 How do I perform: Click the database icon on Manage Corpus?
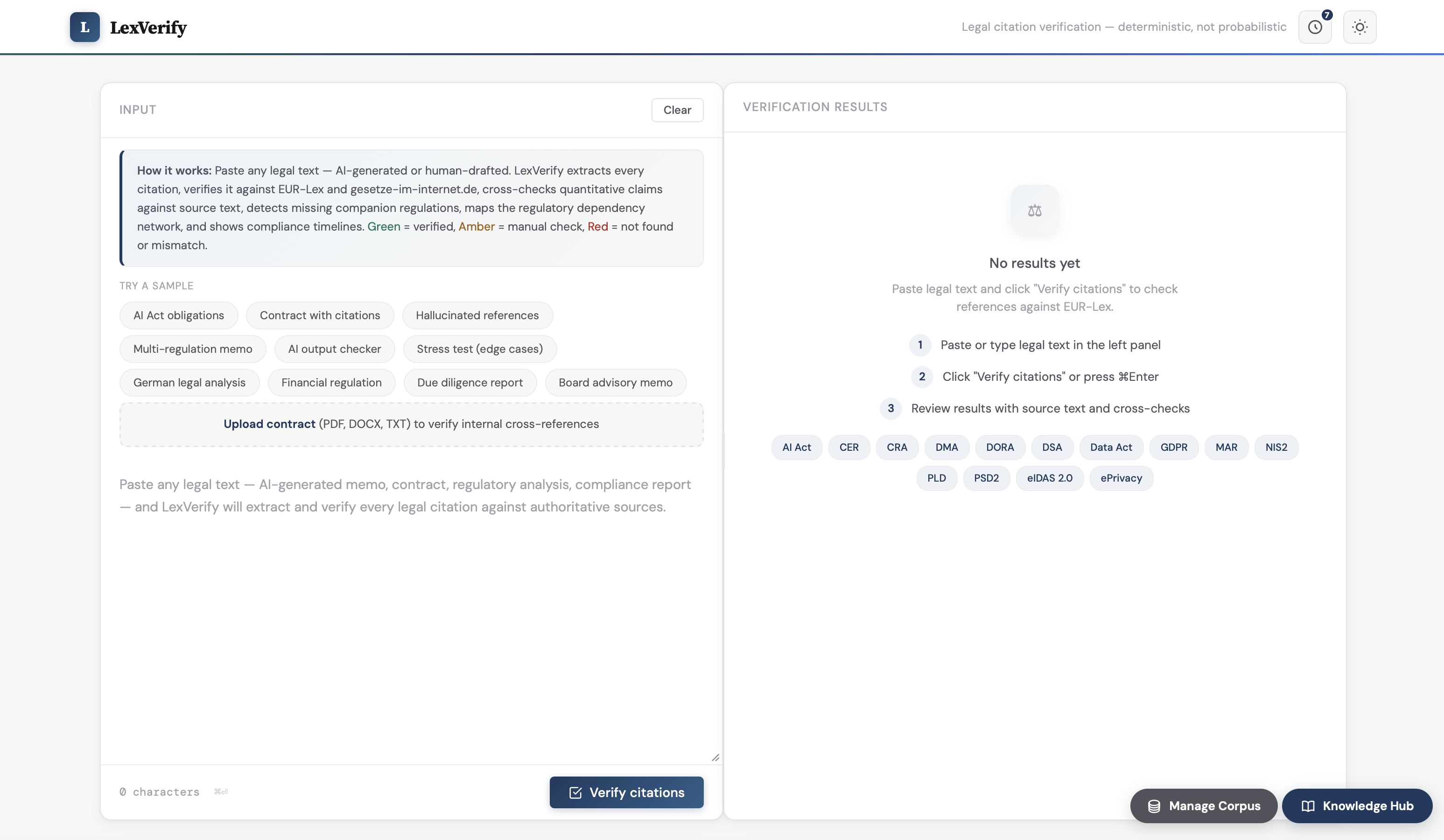click(1154, 806)
